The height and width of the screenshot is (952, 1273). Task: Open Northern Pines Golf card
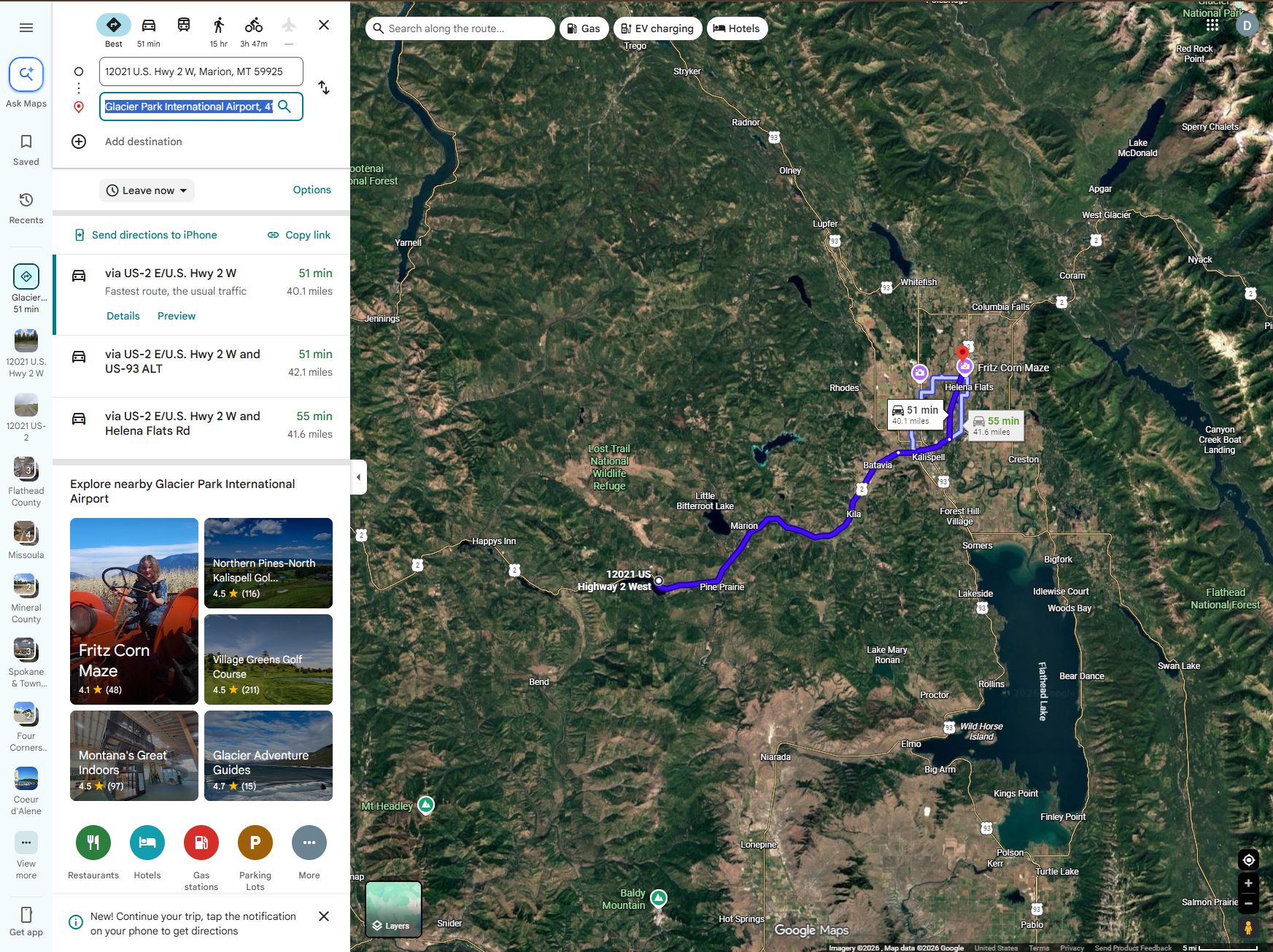point(268,563)
